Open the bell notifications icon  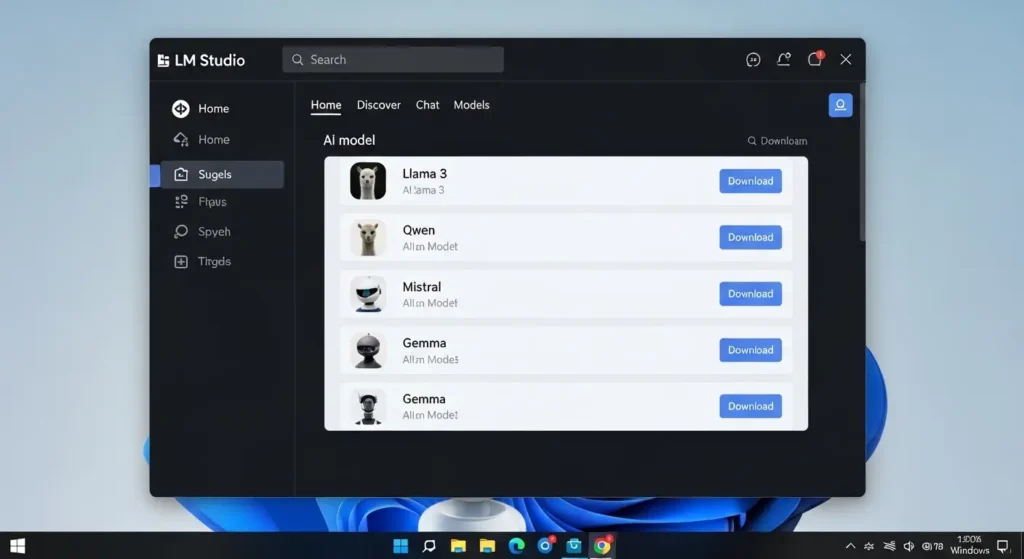[784, 59]
